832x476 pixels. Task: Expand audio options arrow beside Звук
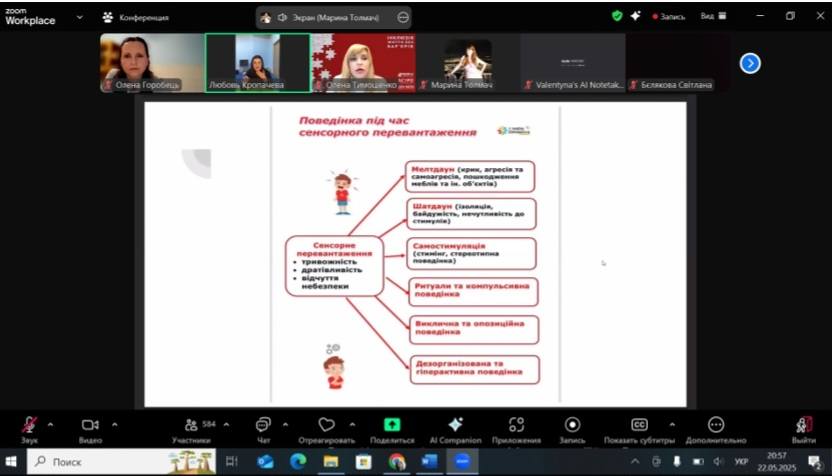(x=51, y=423)
